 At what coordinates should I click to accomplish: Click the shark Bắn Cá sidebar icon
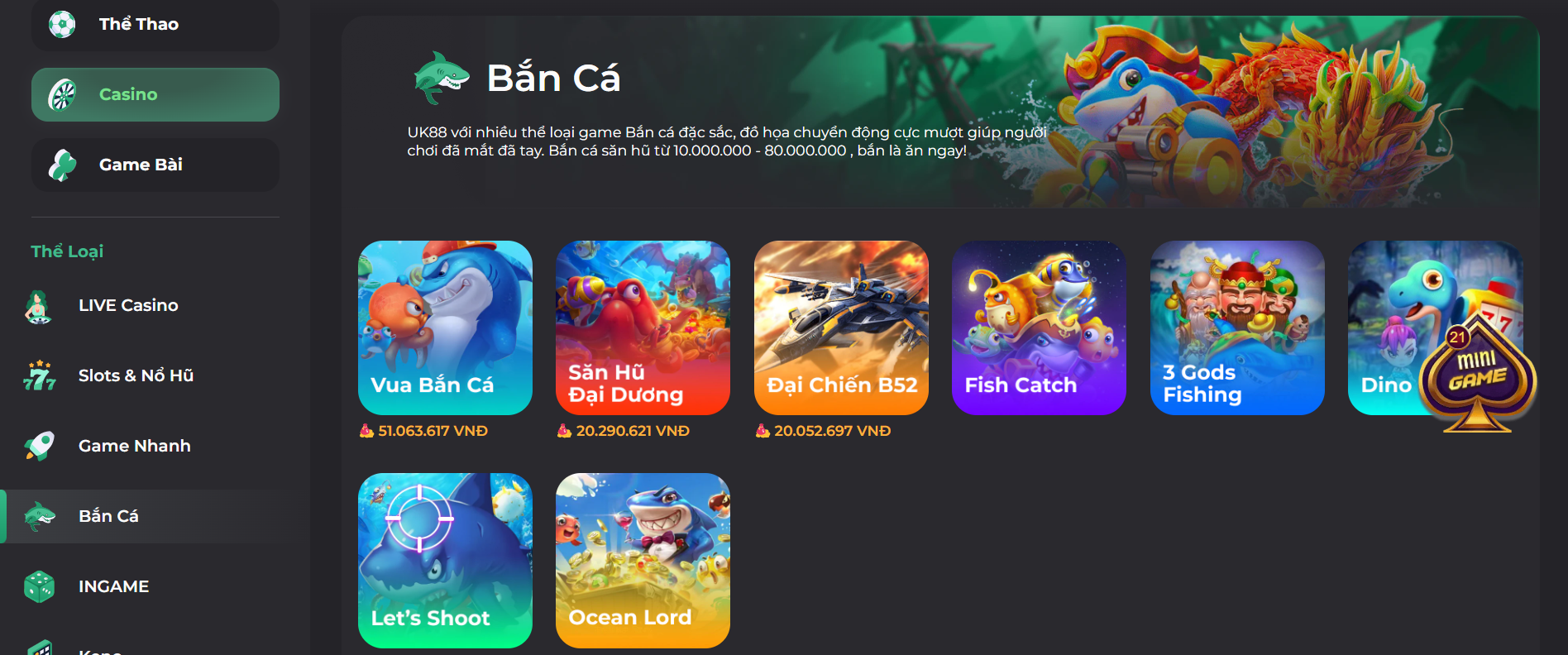[x=39, y=516]
